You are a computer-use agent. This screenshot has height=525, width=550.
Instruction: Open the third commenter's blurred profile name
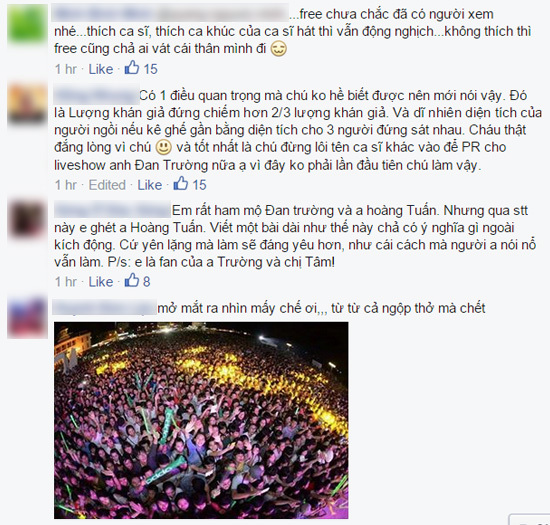coord(112,210)
